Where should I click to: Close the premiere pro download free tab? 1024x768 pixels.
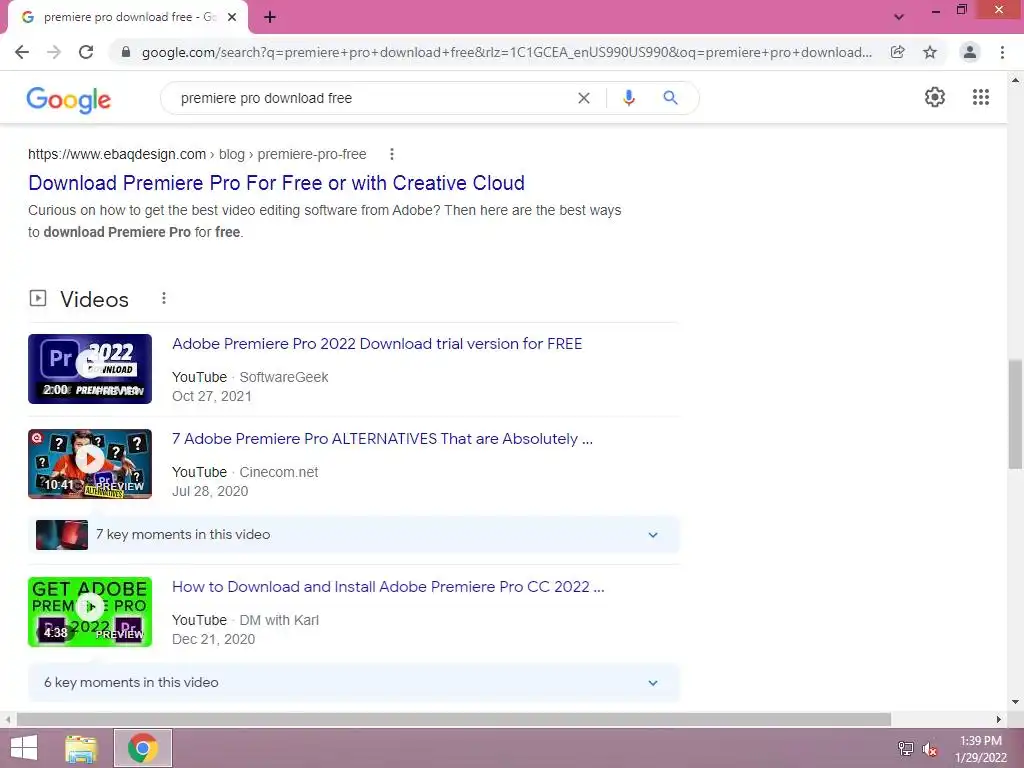pyautogui.click(x=232, y=18)
